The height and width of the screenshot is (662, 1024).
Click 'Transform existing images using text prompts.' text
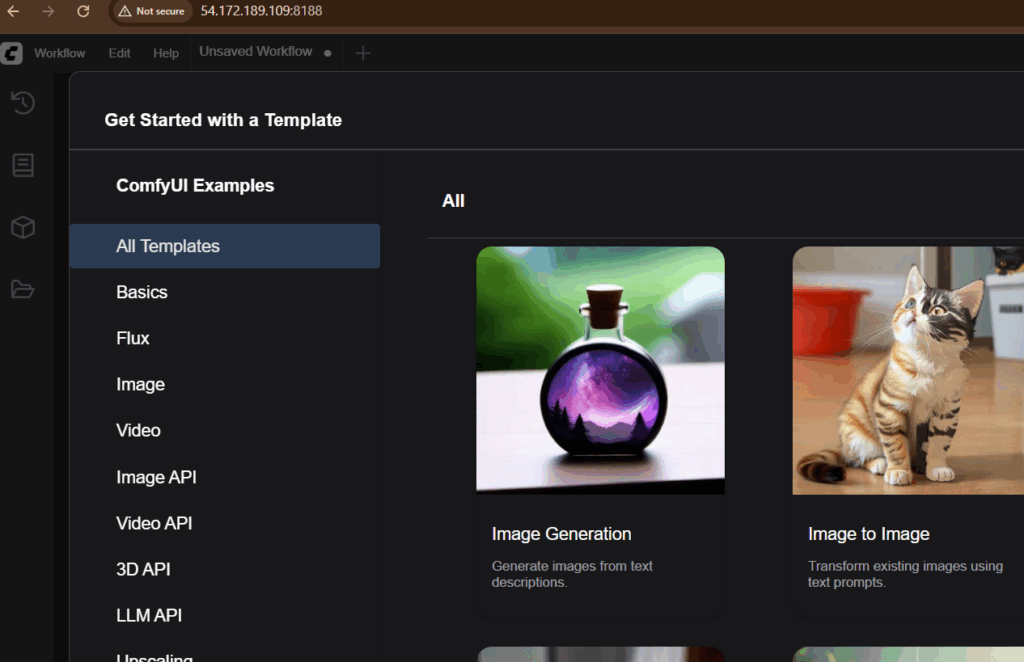click(905, 574)
